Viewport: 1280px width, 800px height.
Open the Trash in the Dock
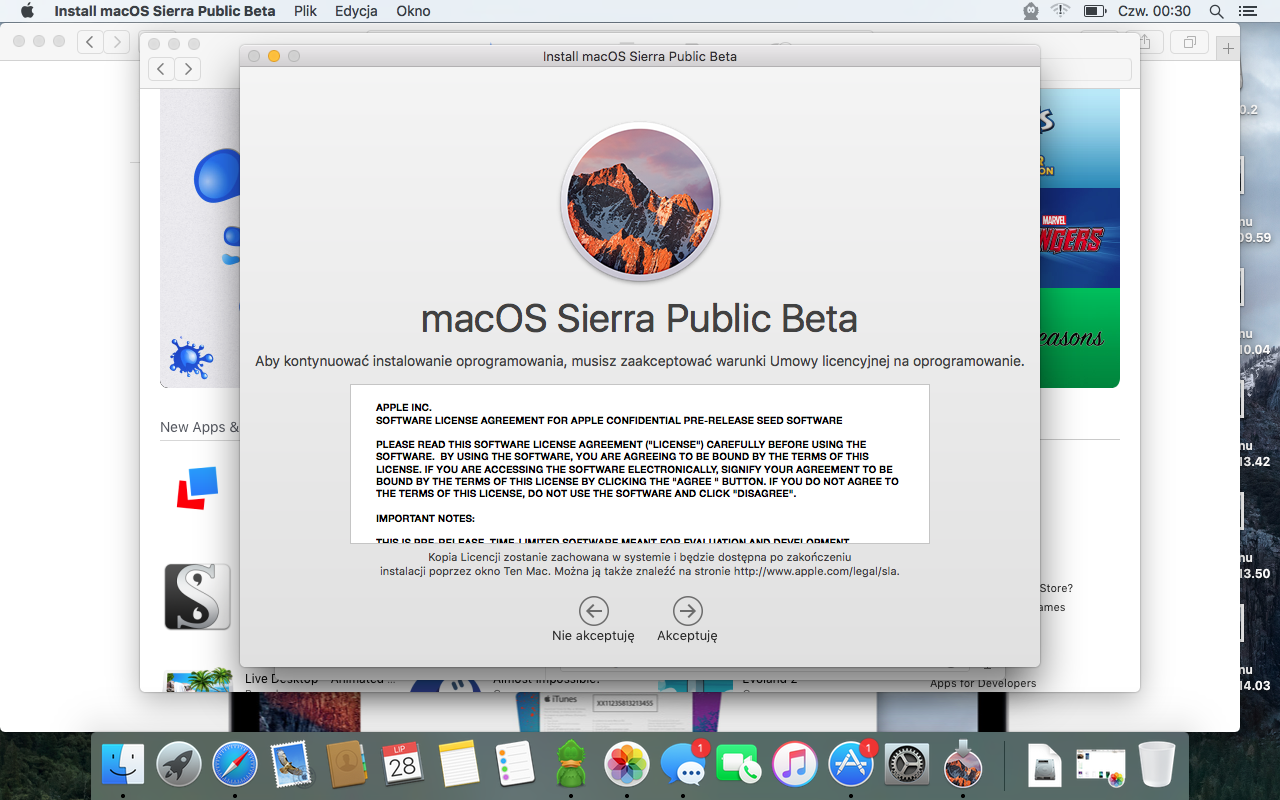pos(1157,767)
